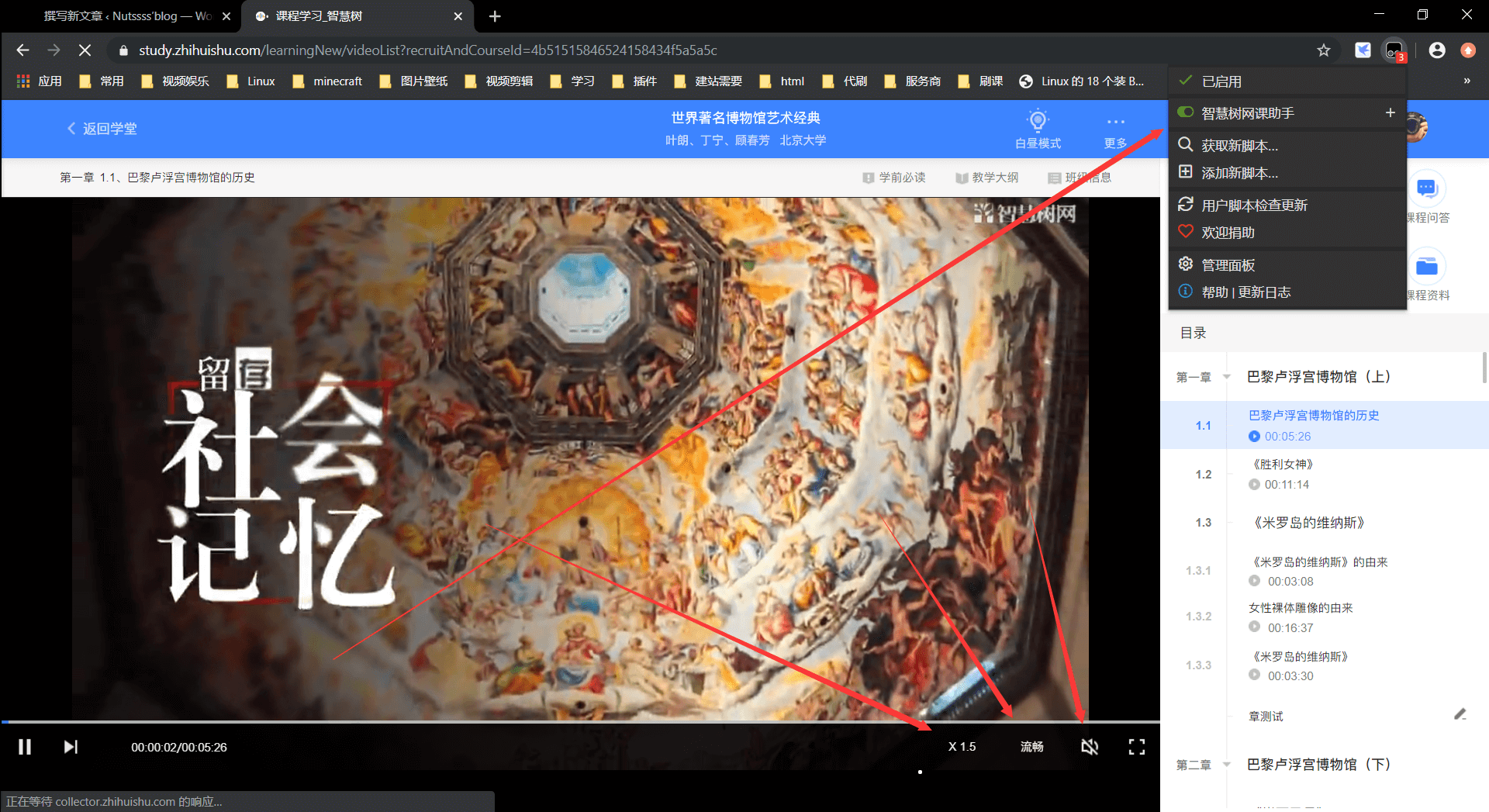The height and width of the screenshot is (812, 1489).
Task: Click 欢迎捐助 donate entry
Action: (1287, 232)
